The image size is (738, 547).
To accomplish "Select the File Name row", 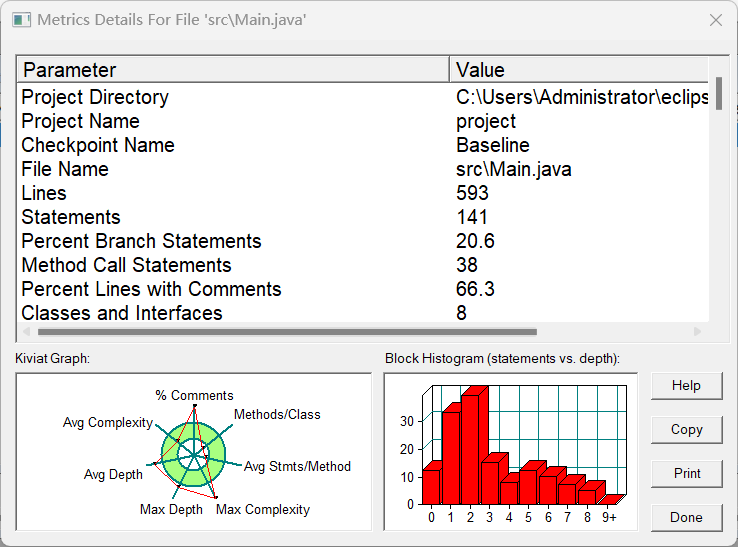I will pos(362,169).
